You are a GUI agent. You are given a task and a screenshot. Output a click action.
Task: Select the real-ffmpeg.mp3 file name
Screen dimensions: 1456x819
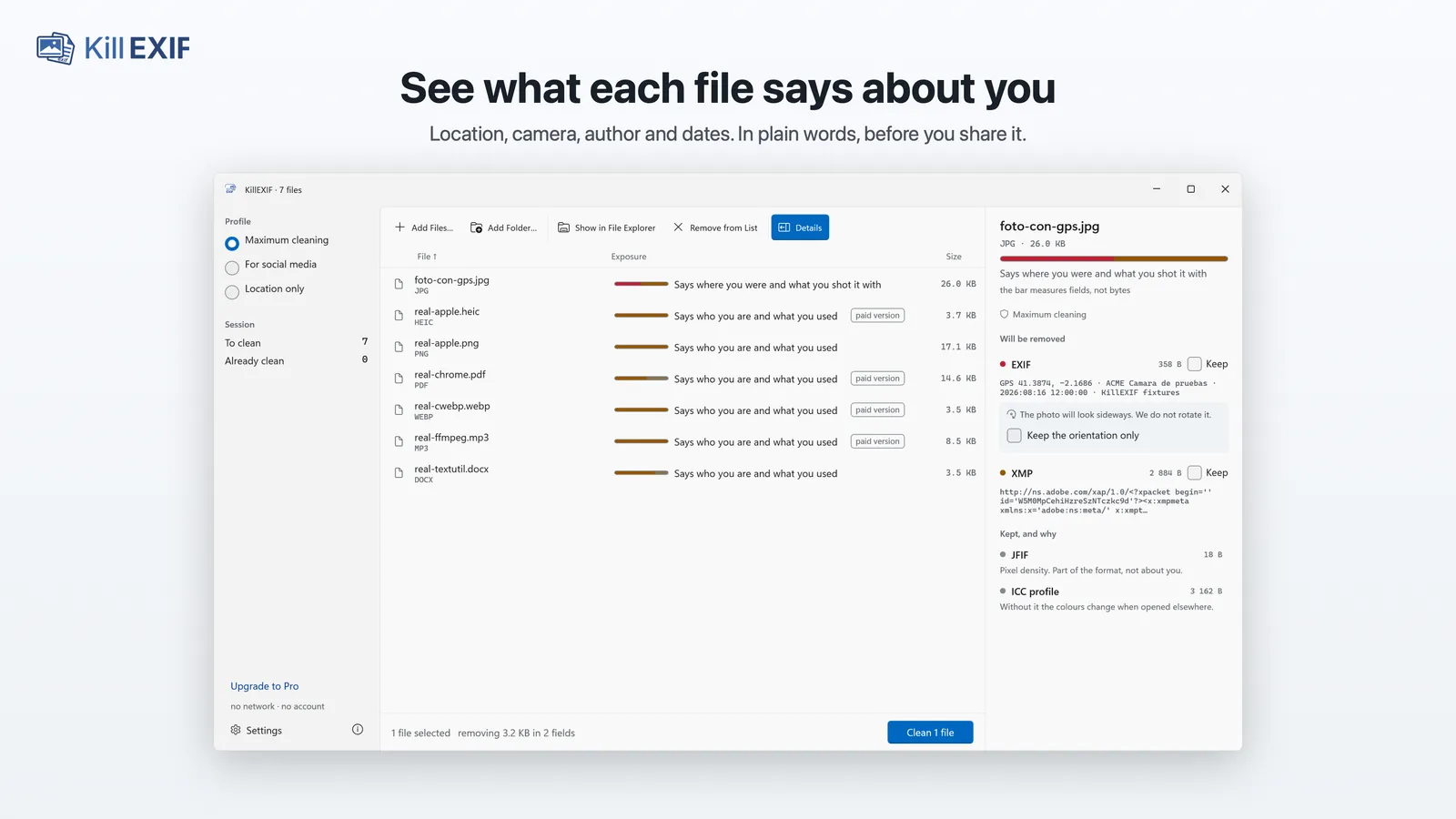coord(451,438)
